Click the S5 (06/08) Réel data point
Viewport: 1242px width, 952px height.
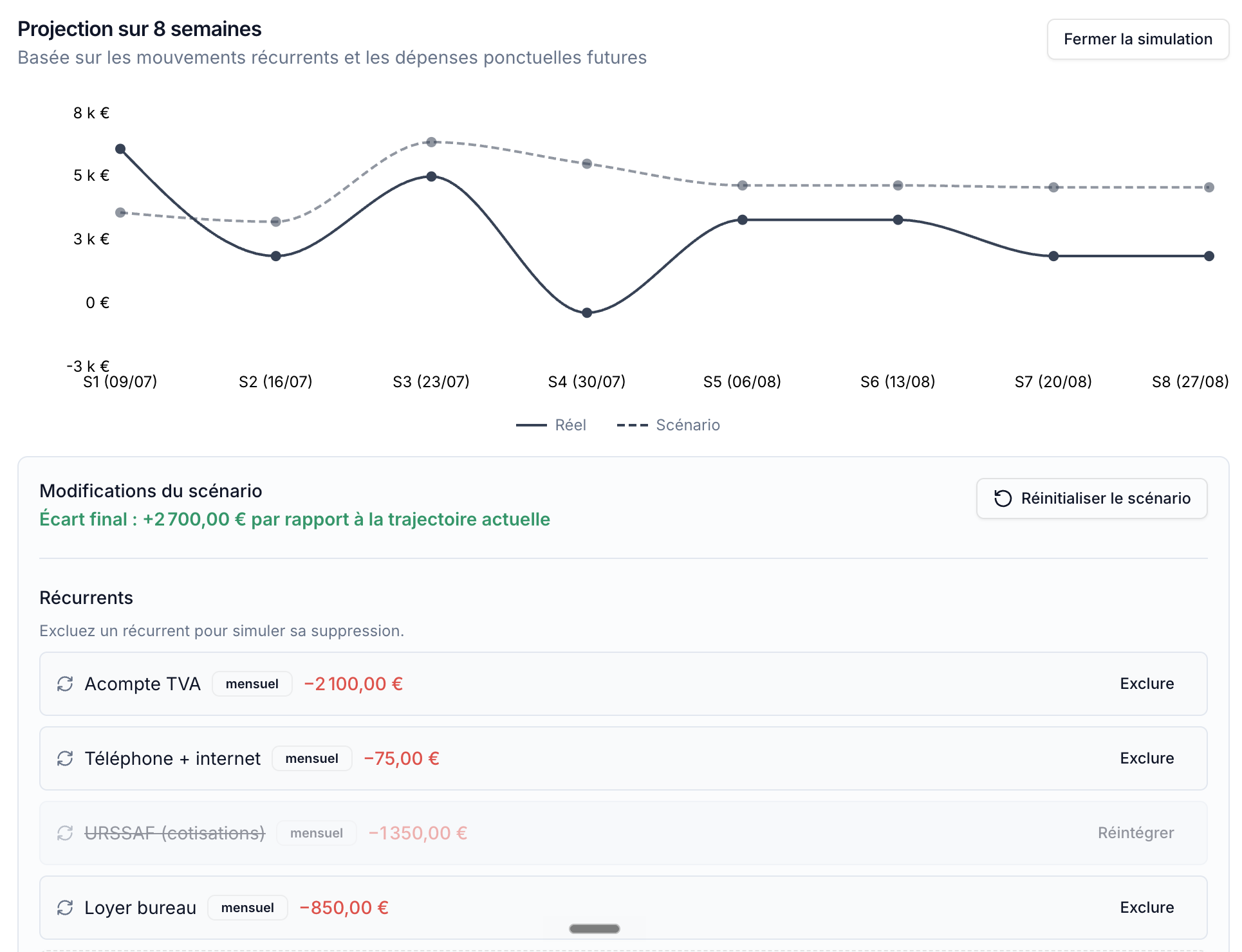pos(742,220)
